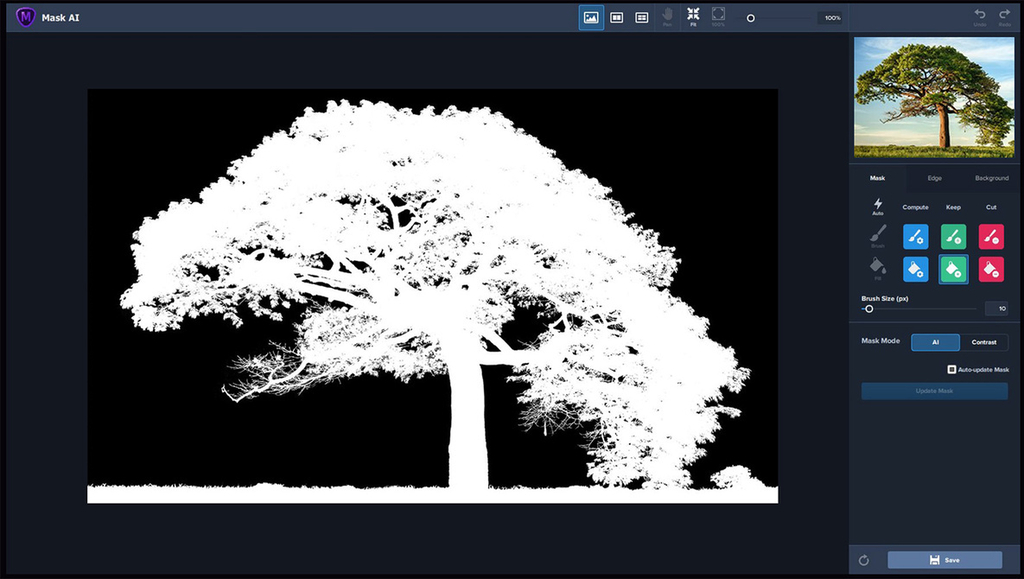Click the Fit zoom icon

point(693,17)
